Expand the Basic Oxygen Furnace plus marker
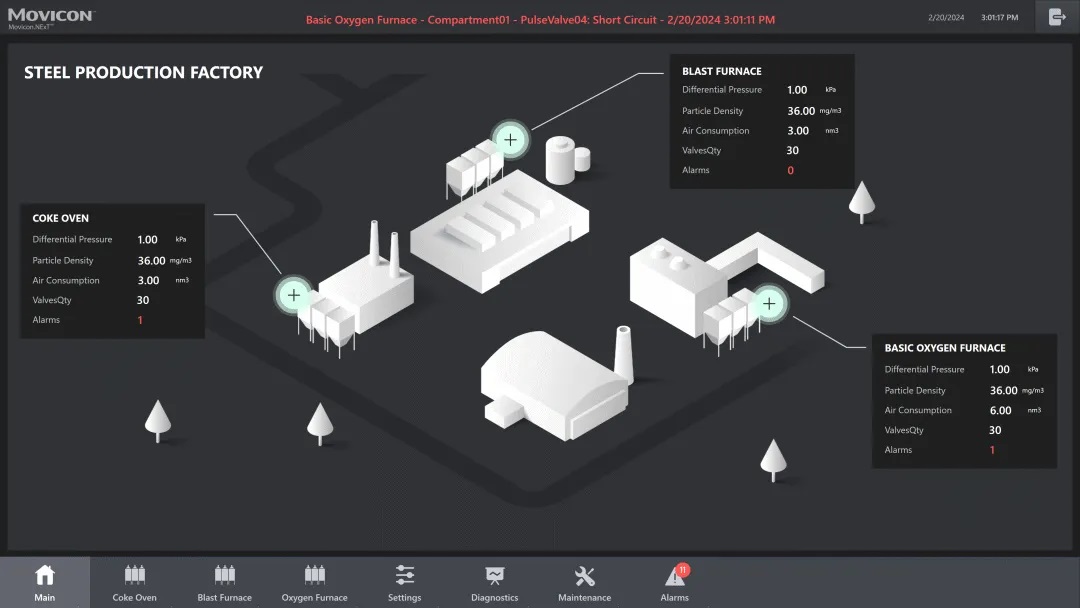1080x608 pixels. pos(768,303)
